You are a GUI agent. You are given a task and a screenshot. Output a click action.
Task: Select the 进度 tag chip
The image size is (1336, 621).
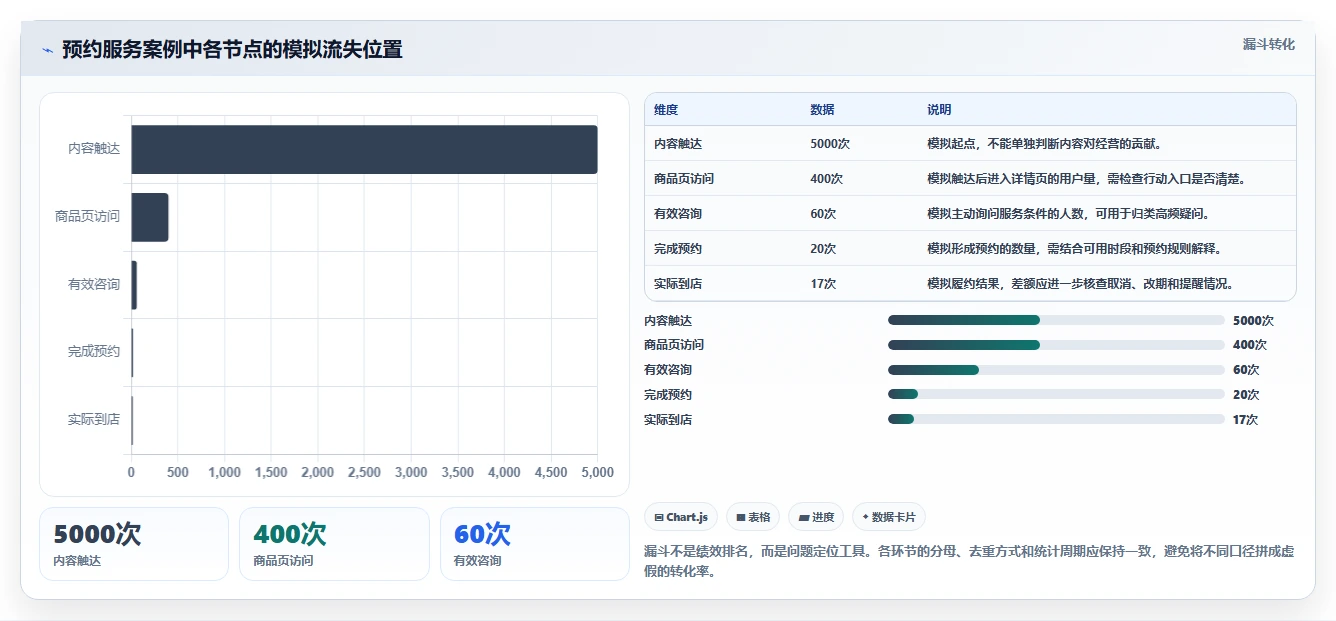coord(815,517)
